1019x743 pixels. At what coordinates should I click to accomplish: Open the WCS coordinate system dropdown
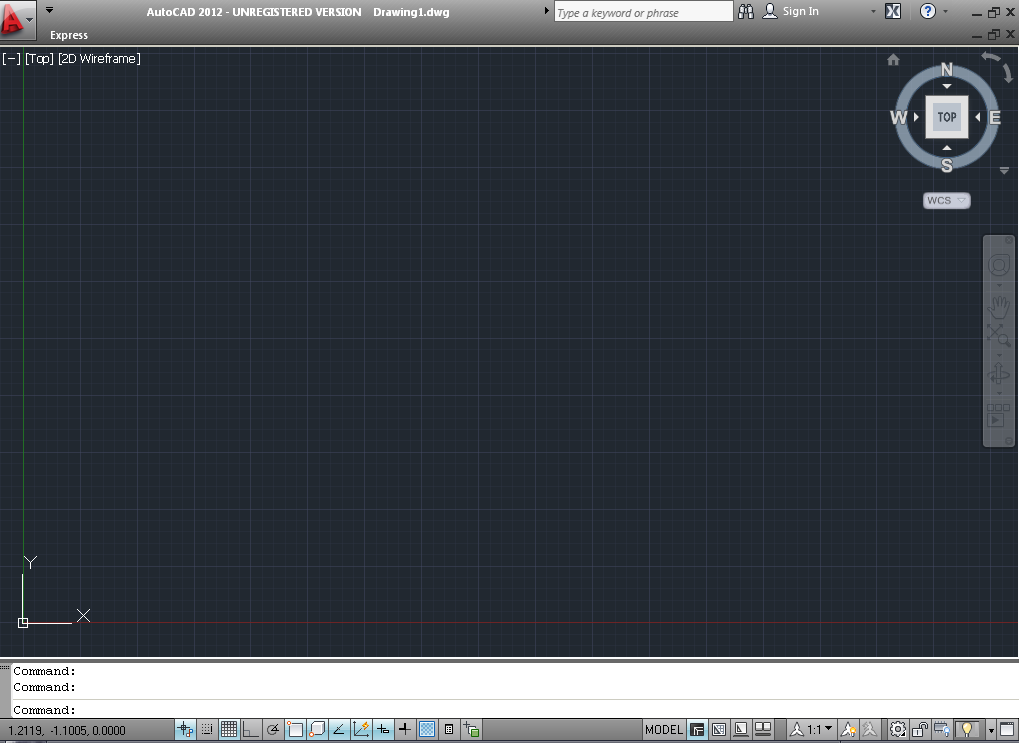[947, 200]
